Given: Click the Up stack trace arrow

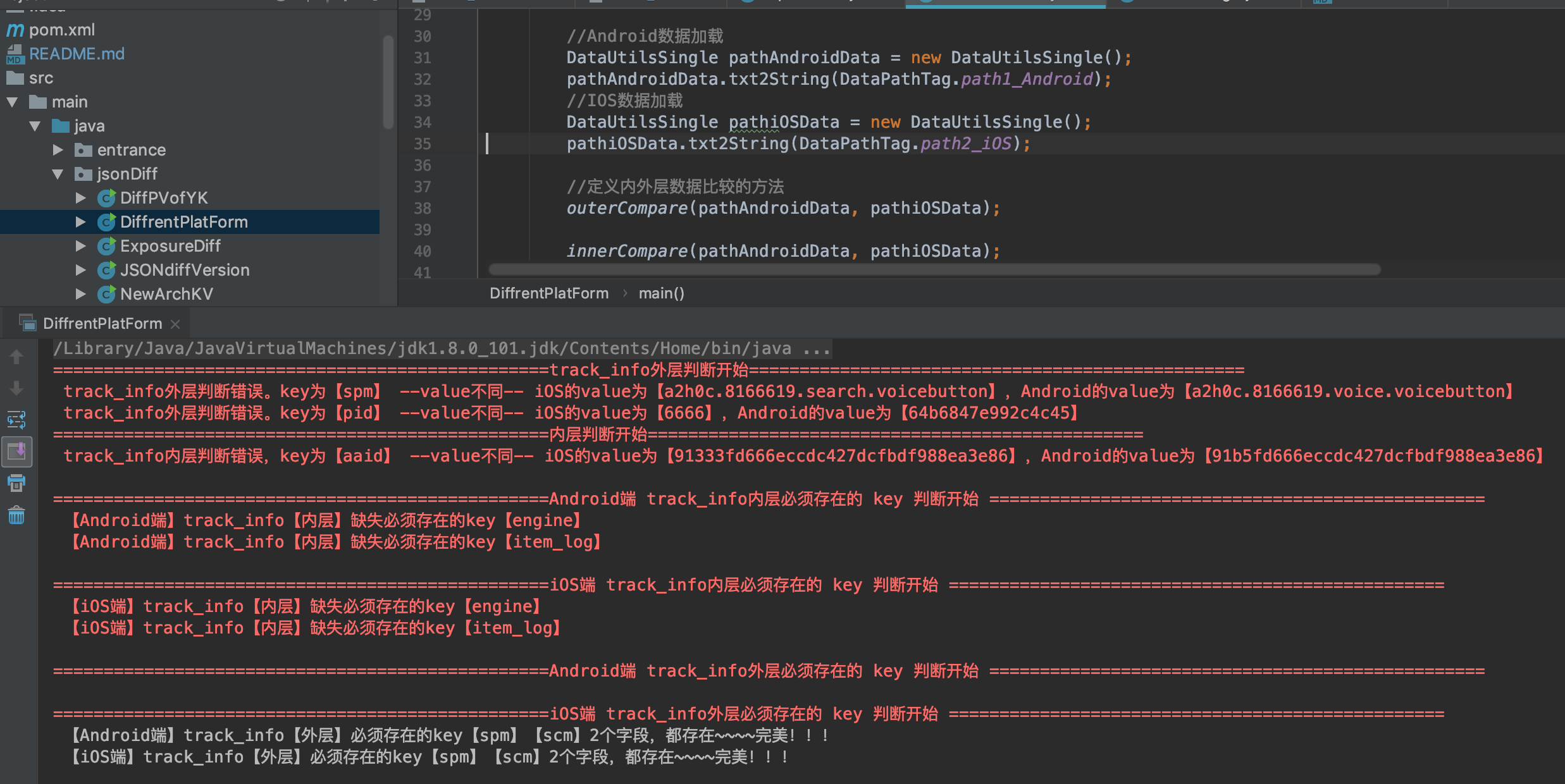Looking at the screenshot, I should click(16, 357).
